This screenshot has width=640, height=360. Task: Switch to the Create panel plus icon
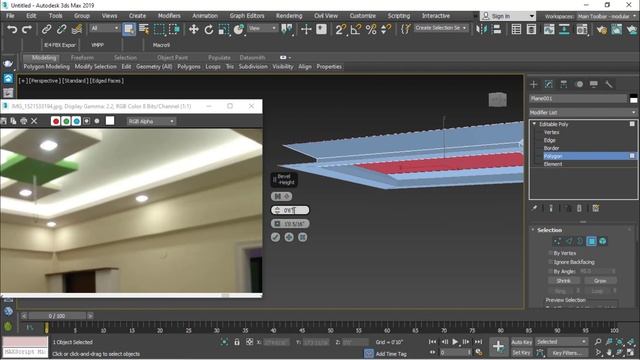533,84
